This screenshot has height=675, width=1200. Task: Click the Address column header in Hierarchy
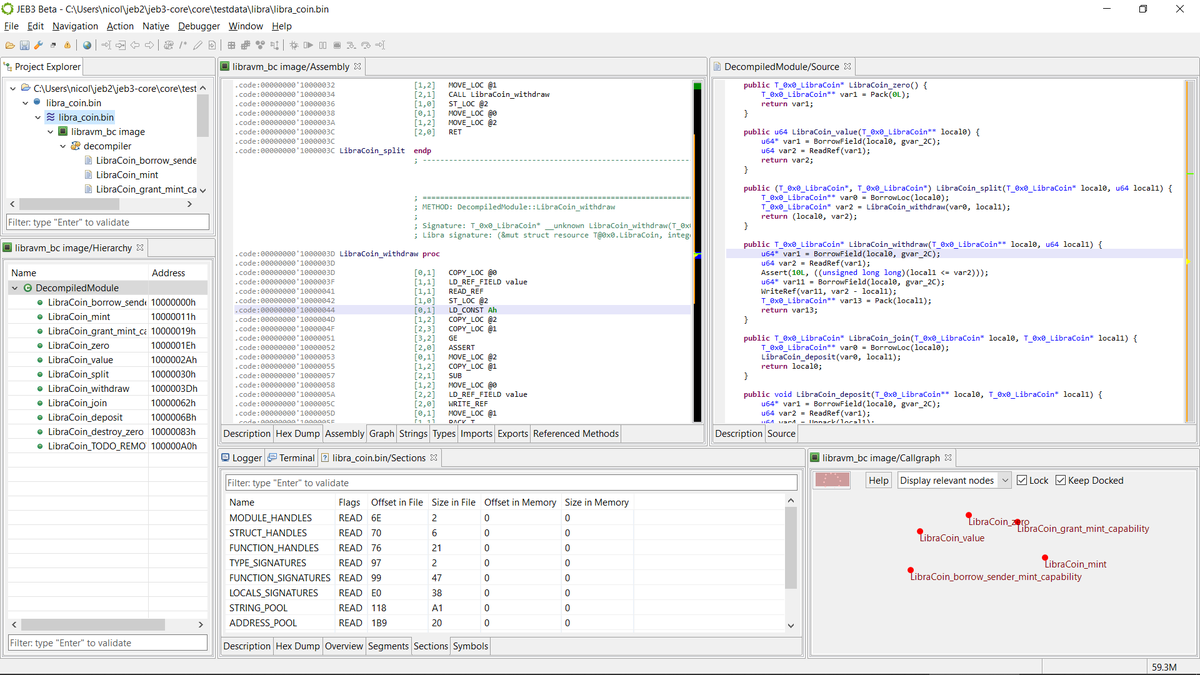[178, 273]
